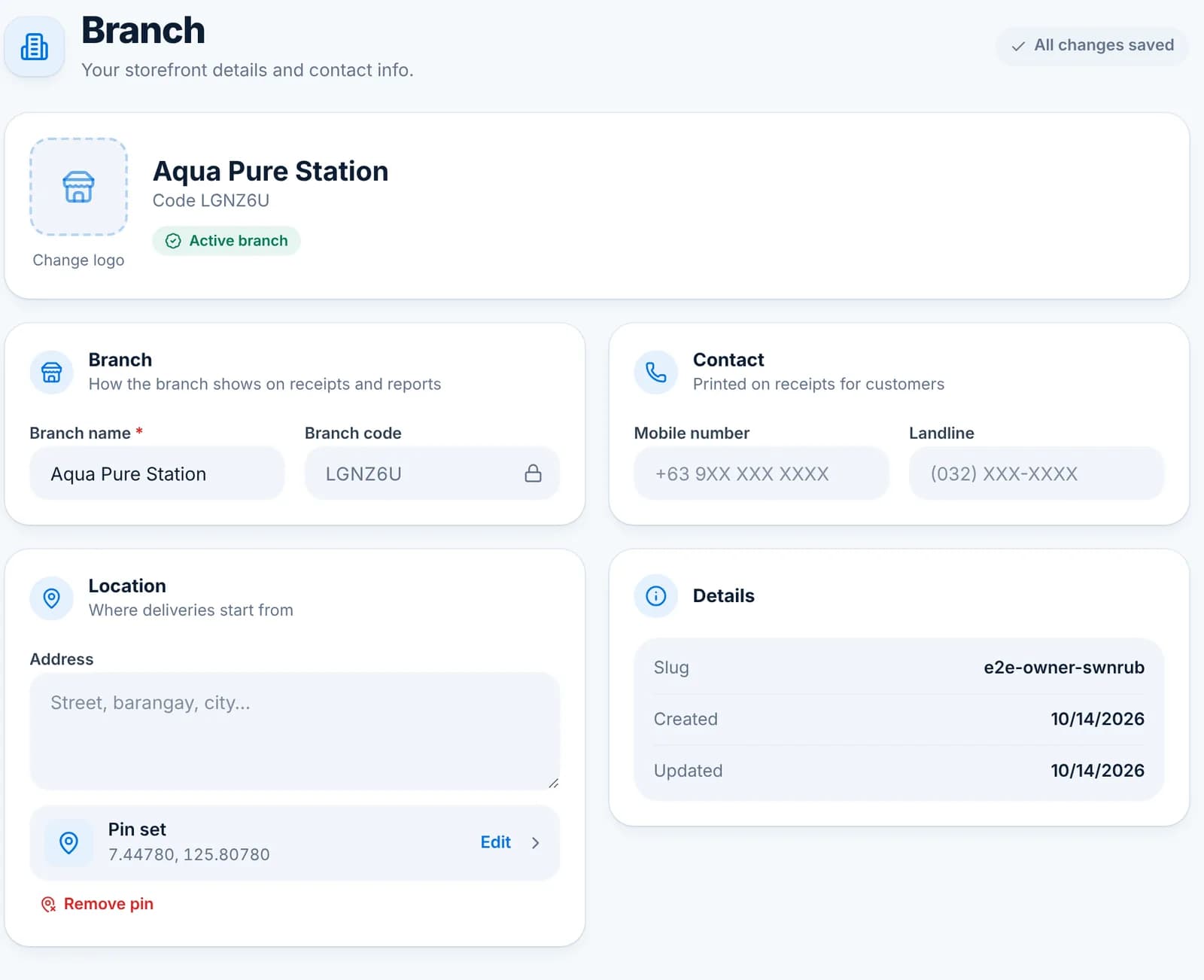Click the Branch code field showing LGNZ6U
The width and height of the screenshot is (1204, 980).
coord(432,473)
